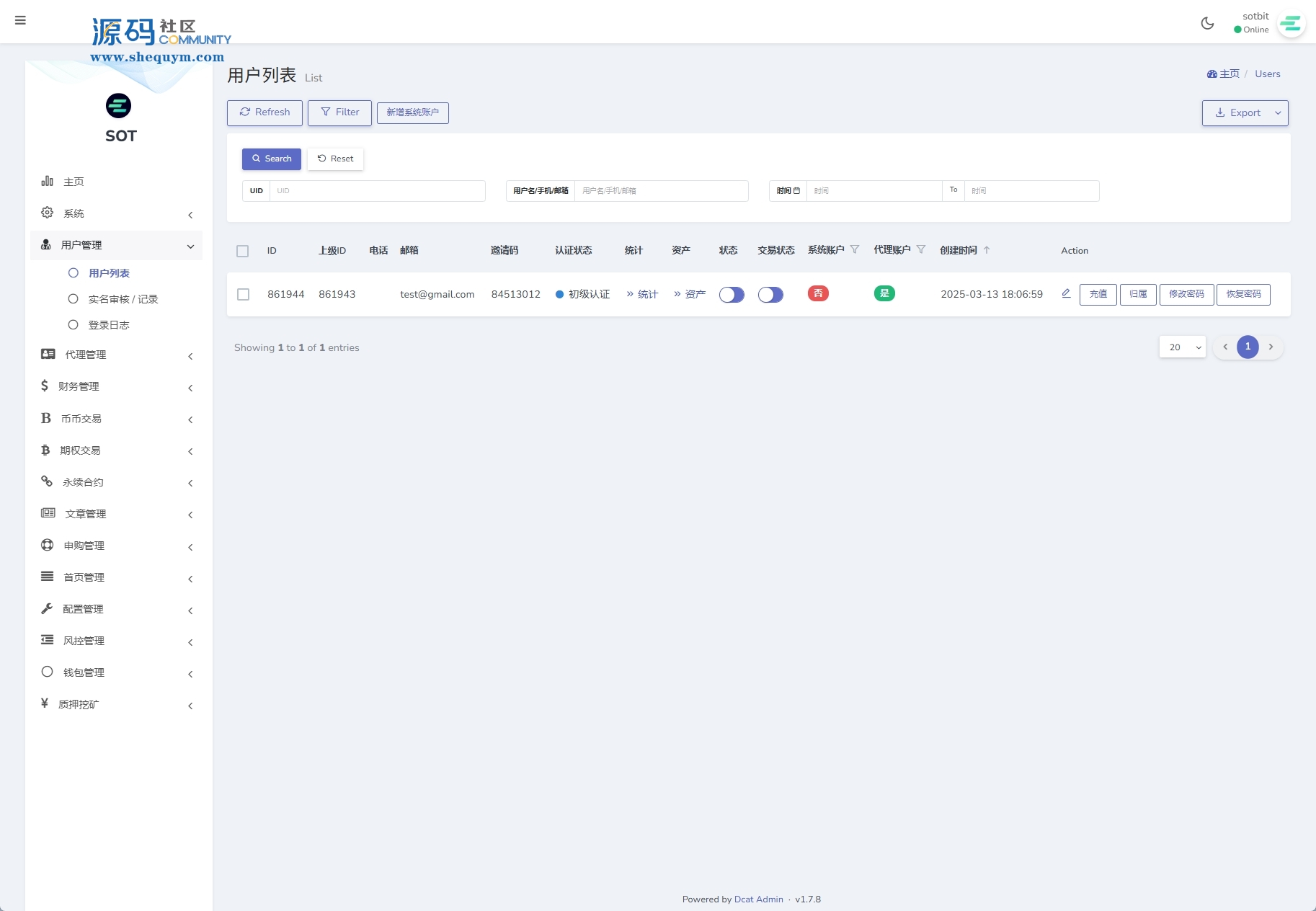This screenshot has height=911, width=1316.
Task: Open the page size dropdown showing 20
Action: click(x=1182, y=347)
